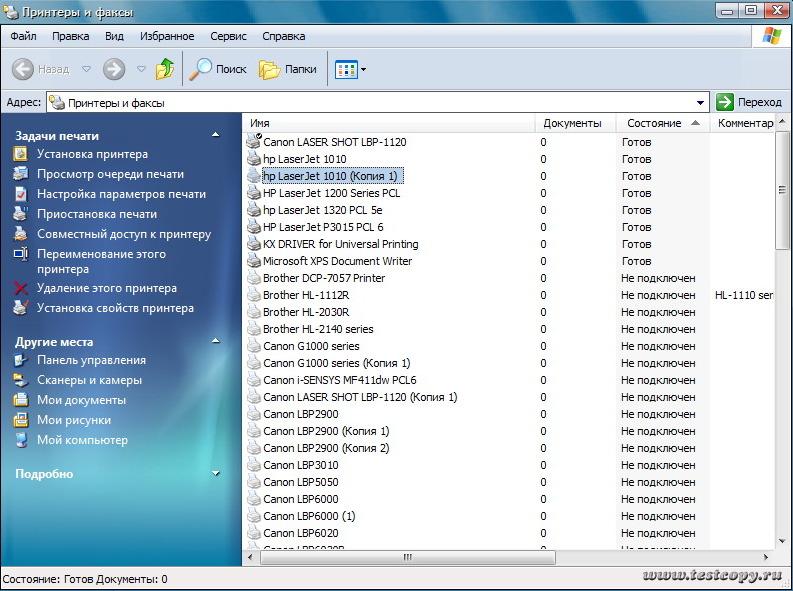Select Canon LBP3010 printer icon

click(x=254, y=465)
